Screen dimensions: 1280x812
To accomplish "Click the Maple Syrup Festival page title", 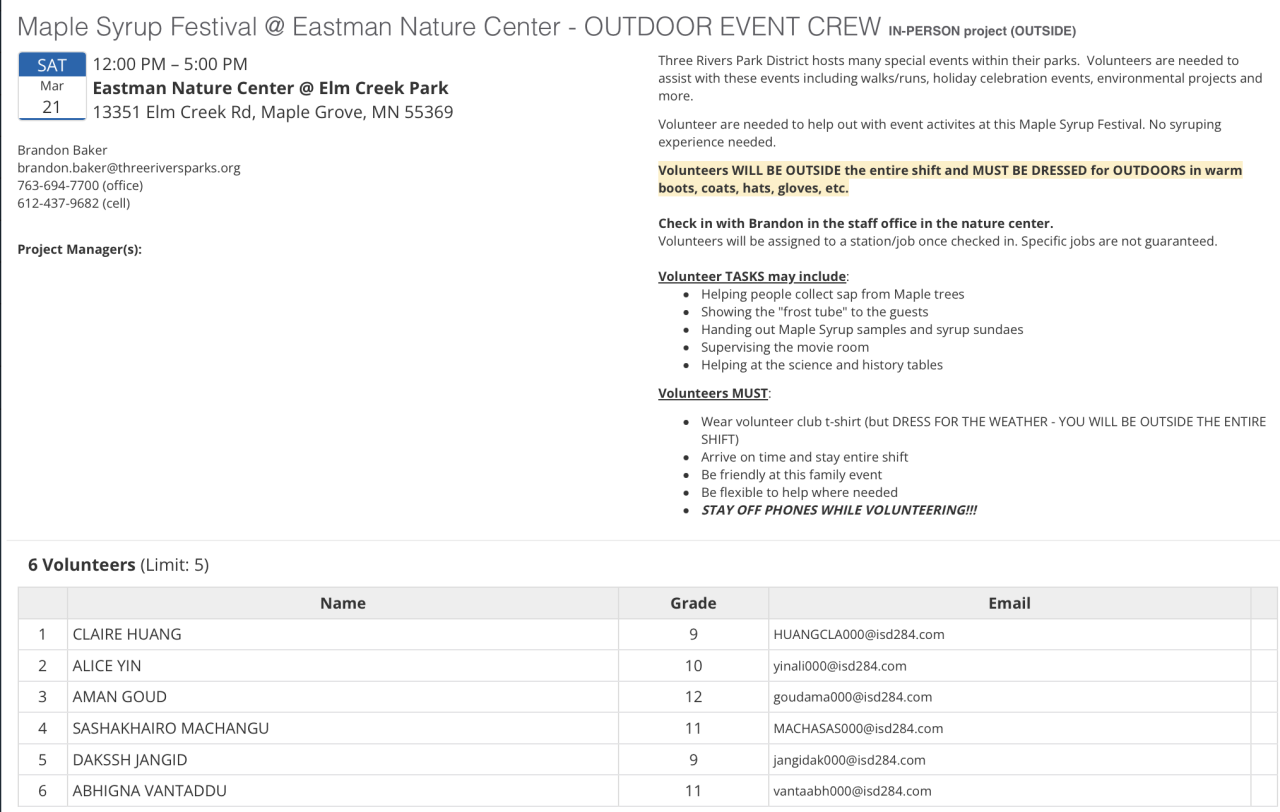I will point(440,27).
